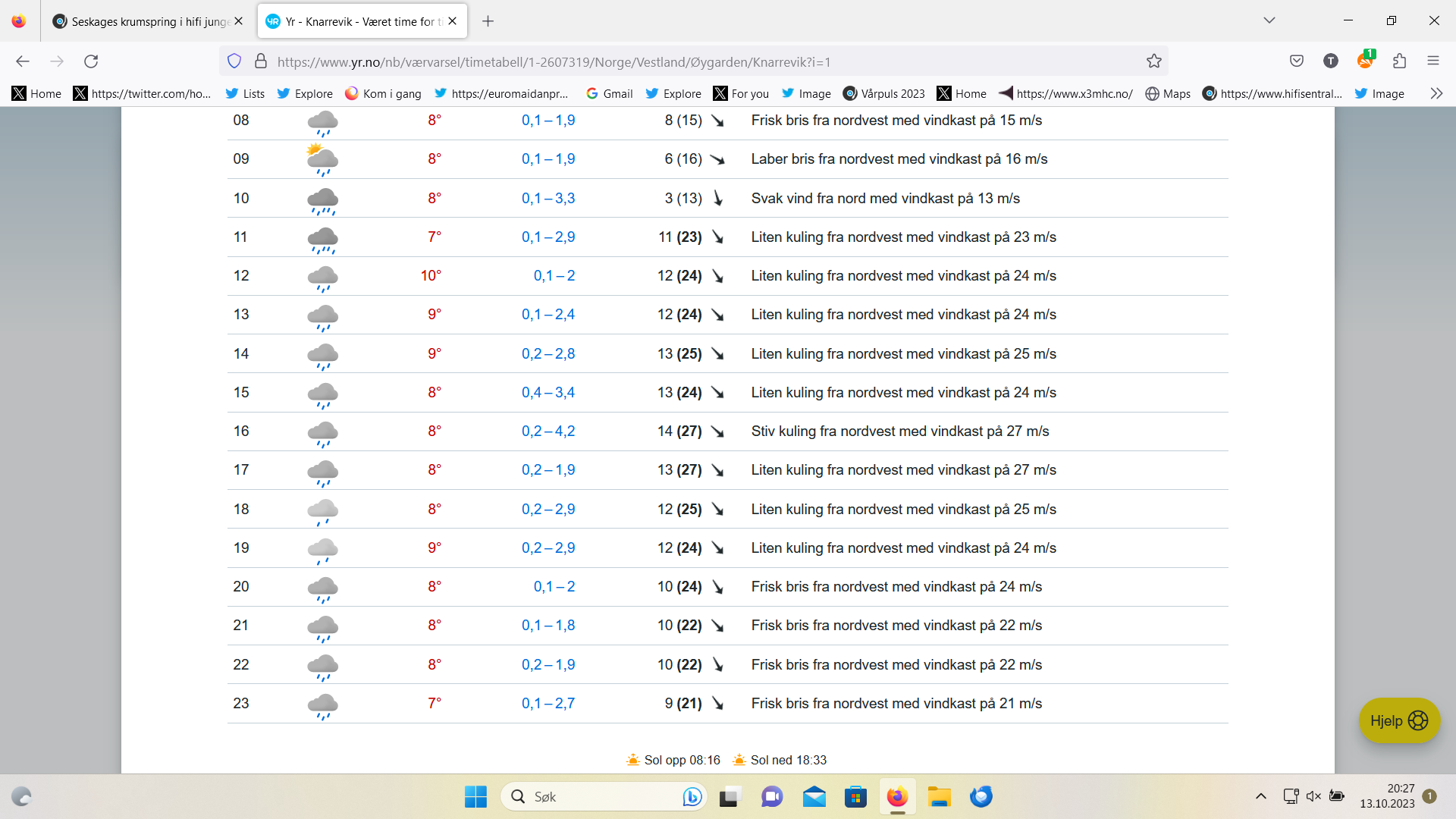This screenshot has width=1456, height=819.
Task: Click the browser back arrow
Action: click(23, 61)
